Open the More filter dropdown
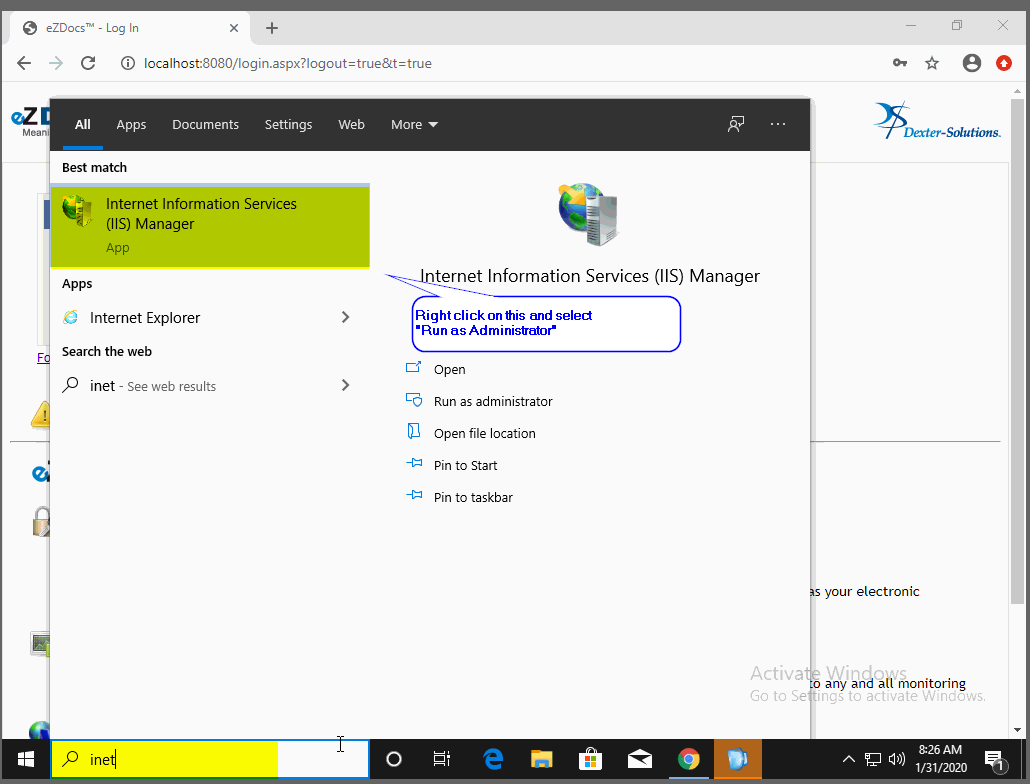 [414, 125]
